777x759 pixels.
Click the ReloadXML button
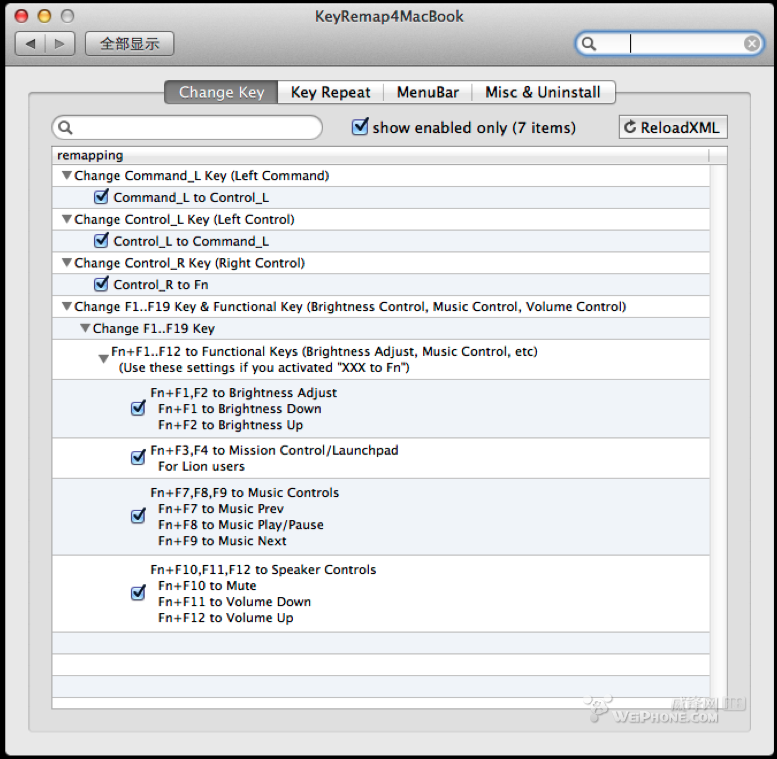point(673,127)
